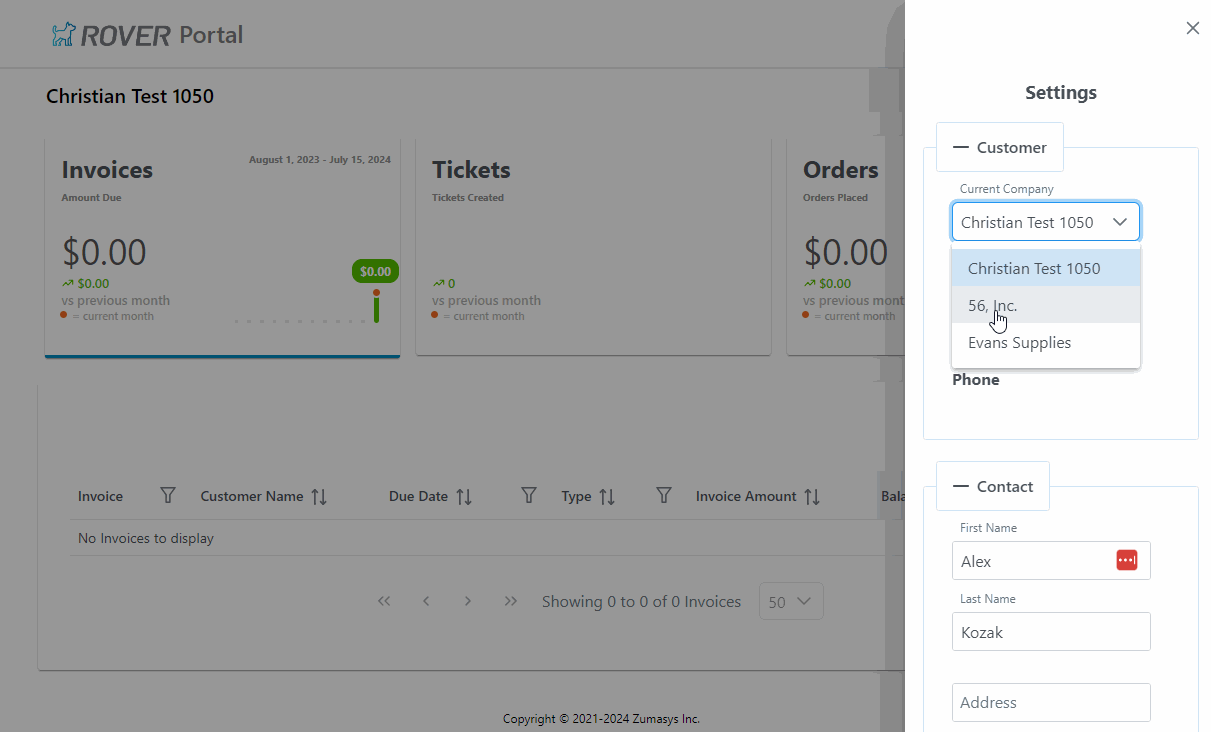Click the Rover dog logo icon
The width and height of the screenshot is (1211, 732).
coord(65,33)
